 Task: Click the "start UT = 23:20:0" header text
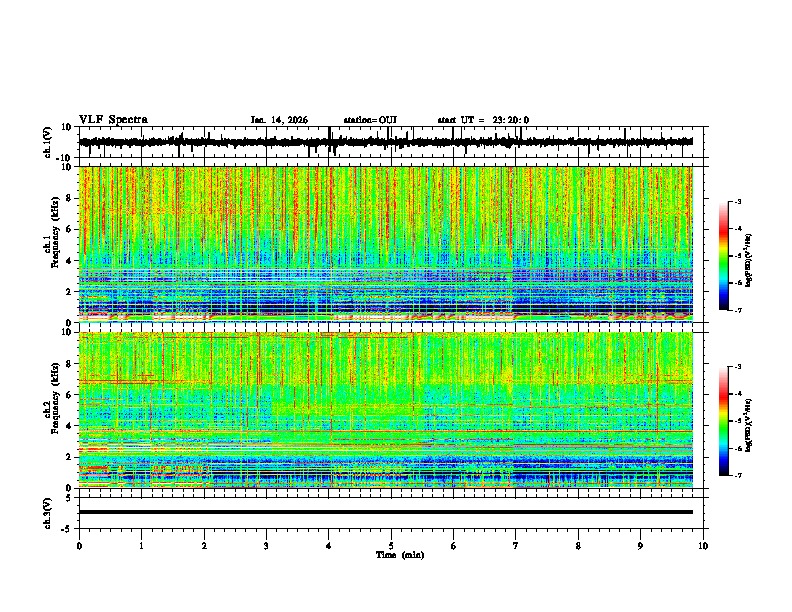pos(483,120)
